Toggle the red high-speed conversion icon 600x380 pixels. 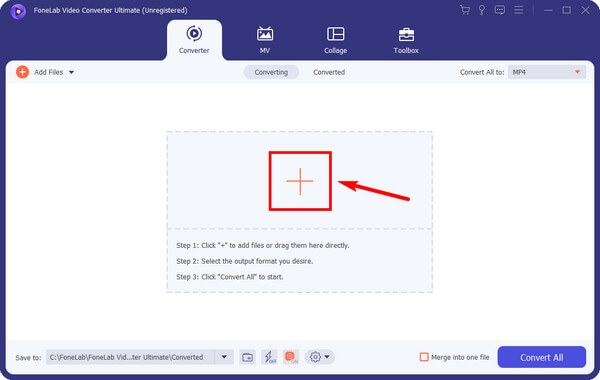click(x=291, y=357)
